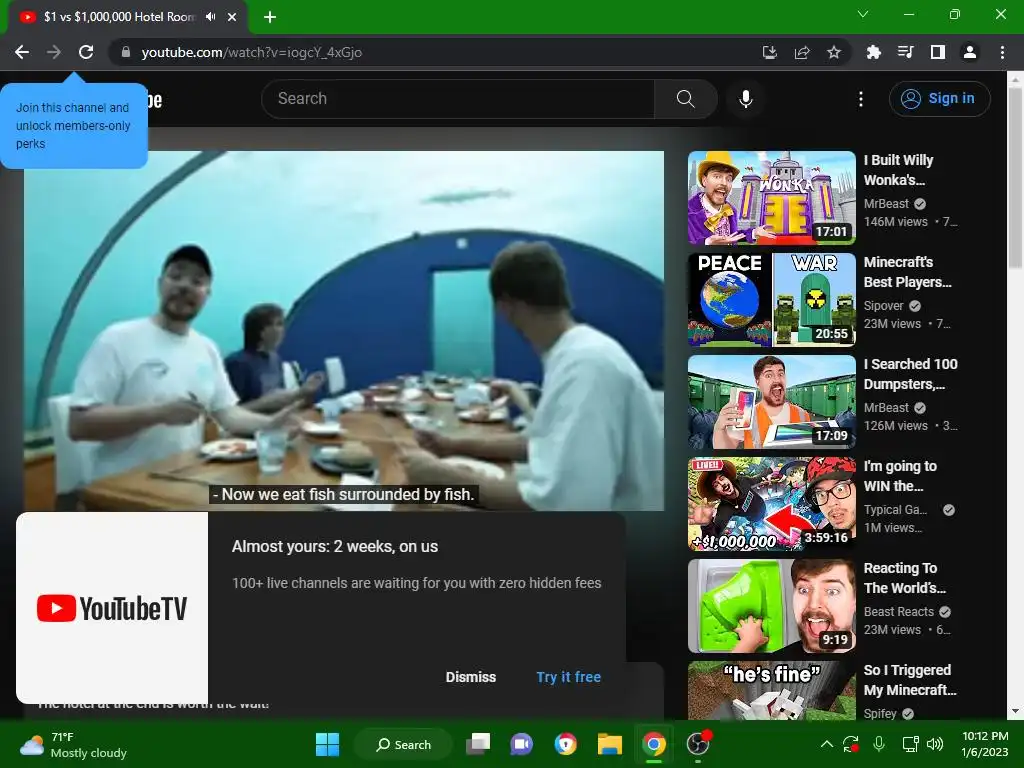Screen dimensions: 1024x768
Task: Close the $1 vs $1,000,000 Hotel Room tab
Action: 232,17
